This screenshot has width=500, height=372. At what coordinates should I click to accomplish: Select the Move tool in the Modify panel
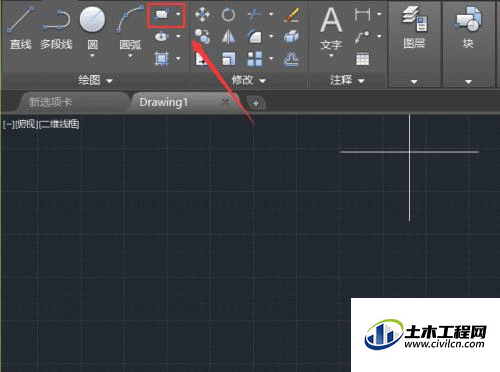coord(202,14)
